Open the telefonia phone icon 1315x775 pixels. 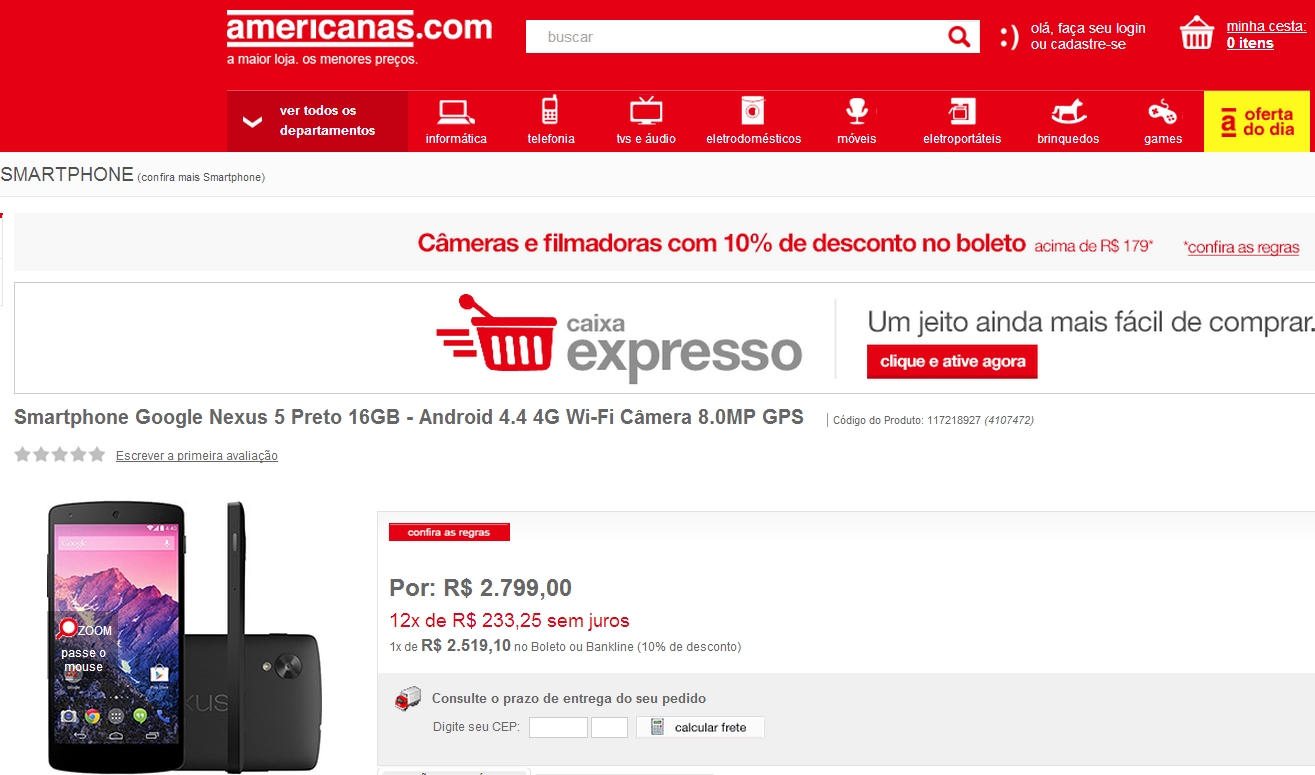(x=550, y=110)
